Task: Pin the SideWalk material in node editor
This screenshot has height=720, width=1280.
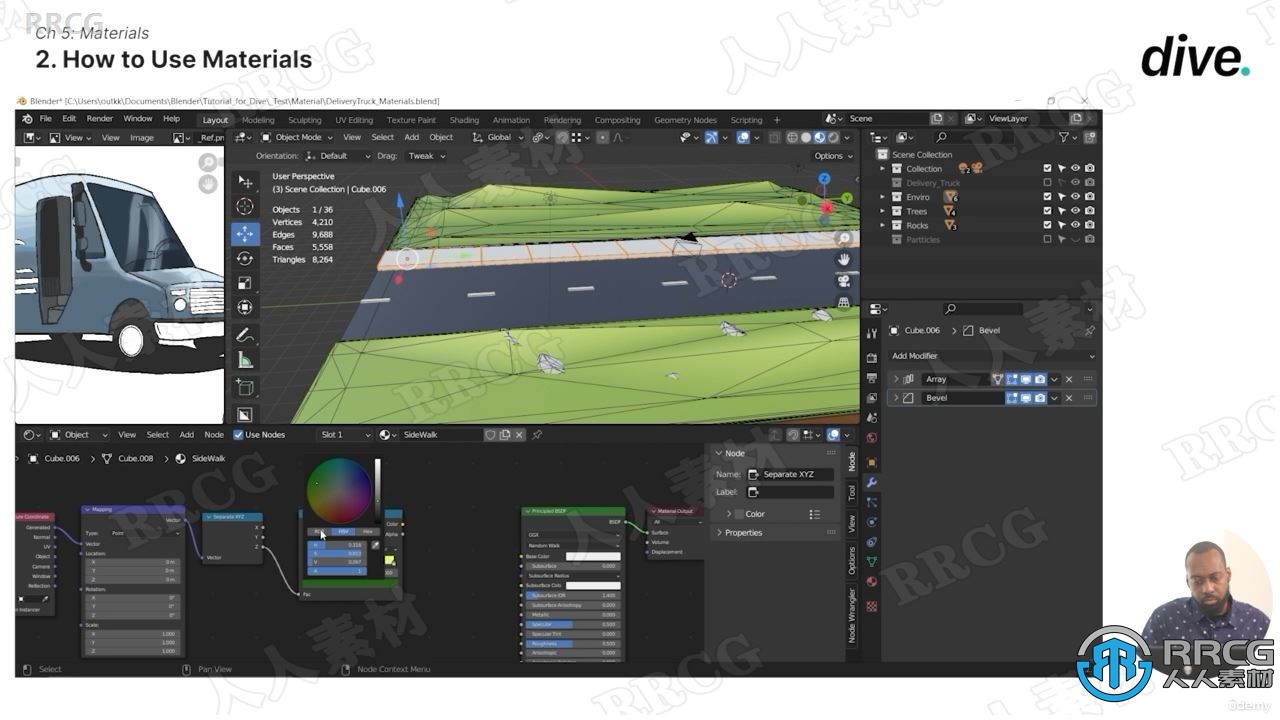Action: click(537, 435)
